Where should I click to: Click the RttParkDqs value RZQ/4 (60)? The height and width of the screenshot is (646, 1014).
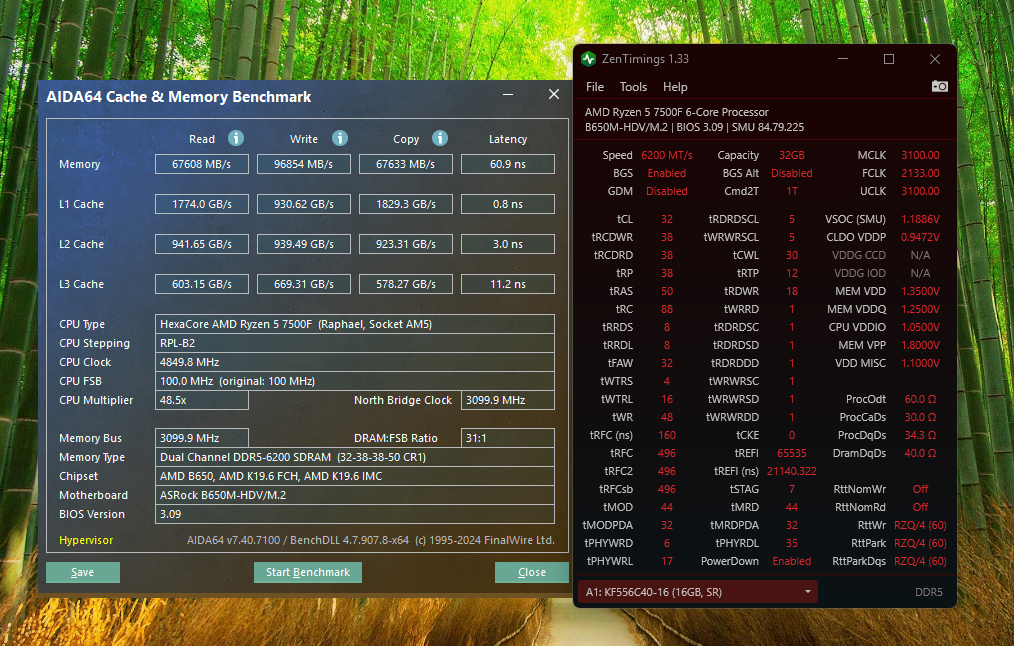point(920,561)
